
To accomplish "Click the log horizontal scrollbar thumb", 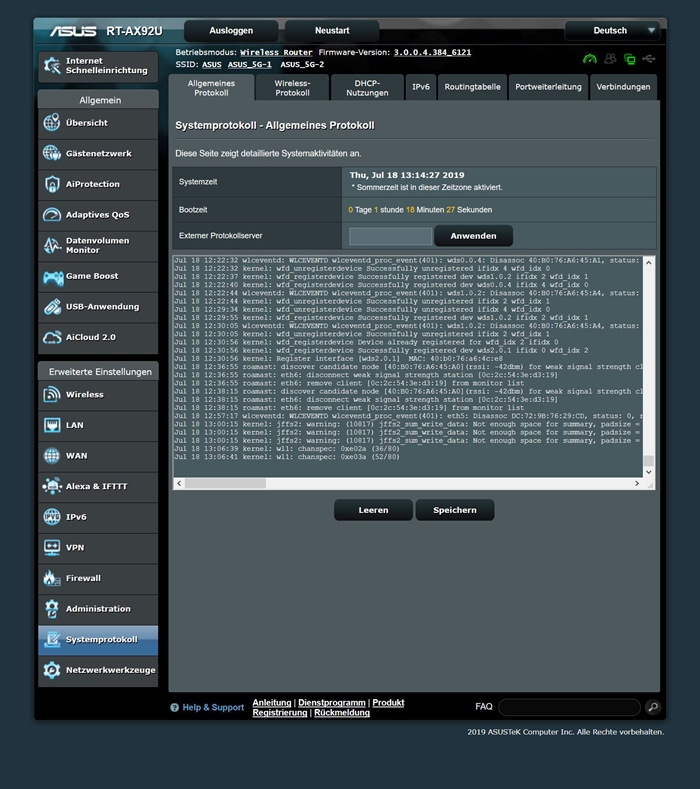I will pos(225,483).
